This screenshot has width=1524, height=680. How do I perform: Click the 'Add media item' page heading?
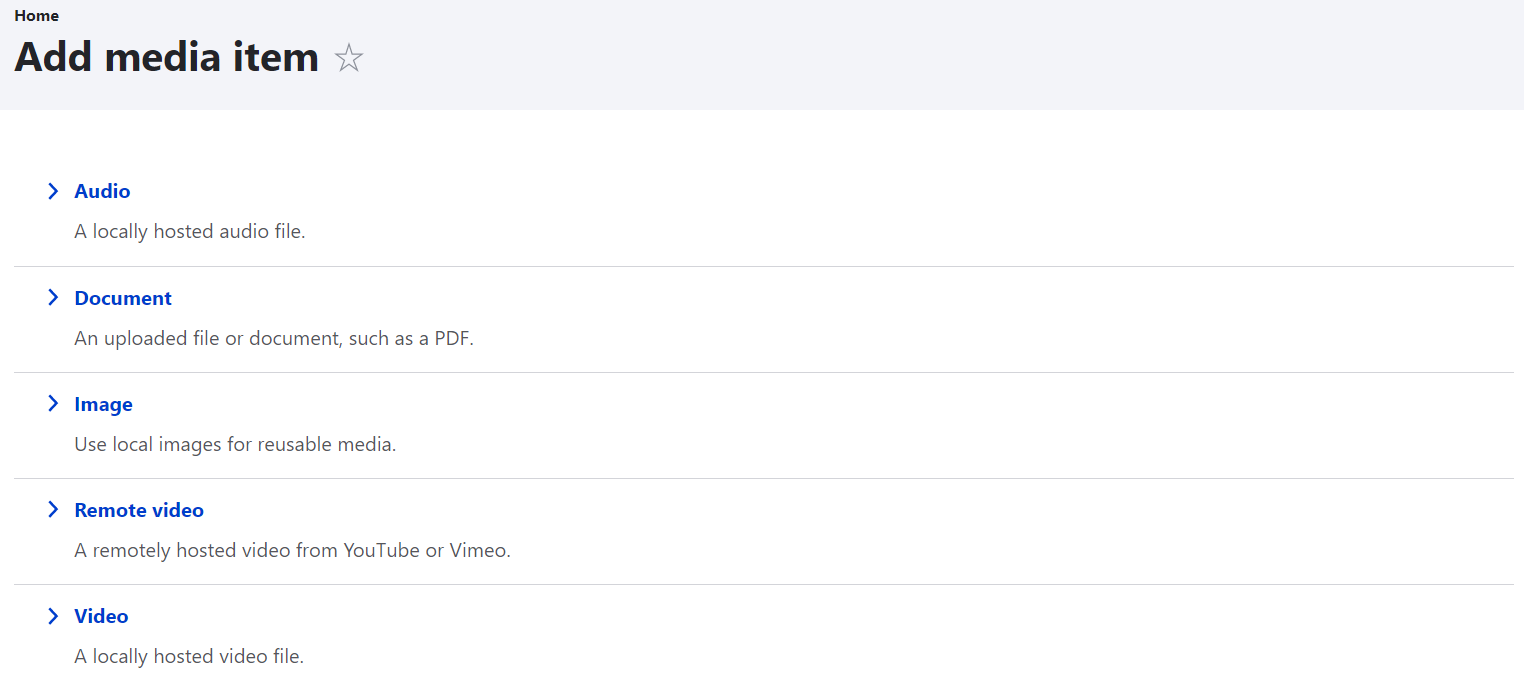click(x=166, y=58)
